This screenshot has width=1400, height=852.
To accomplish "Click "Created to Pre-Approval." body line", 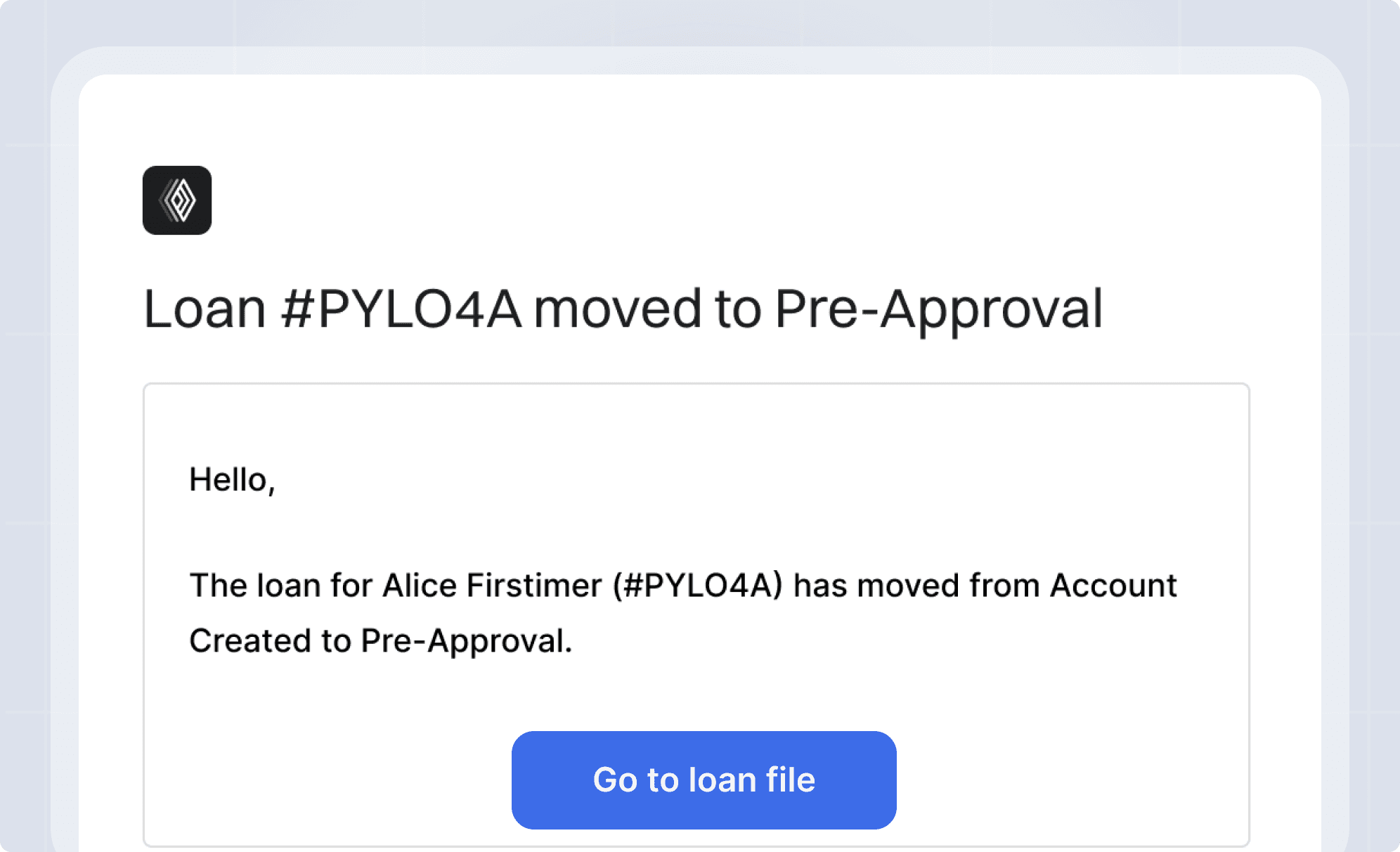I will [380, 641].
